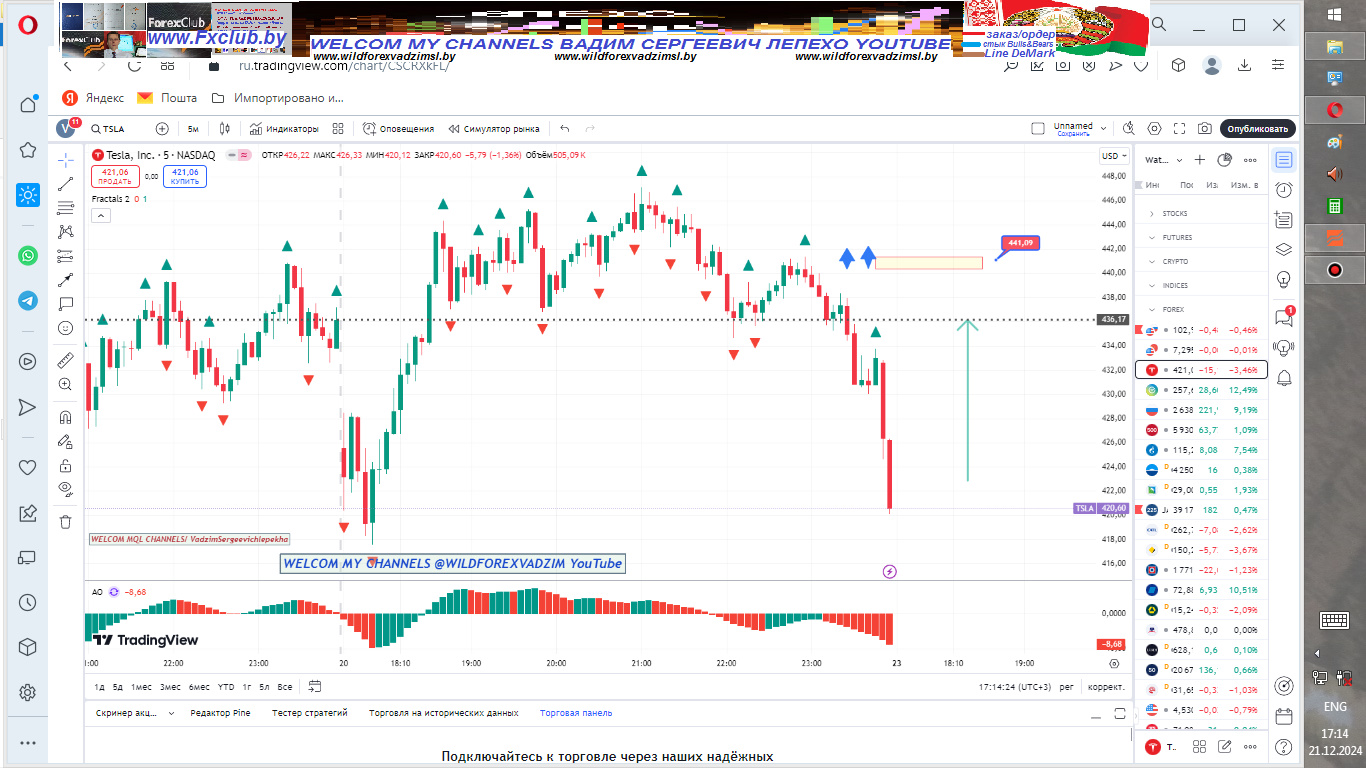
Task: Open the indicator templates grid icon
Action: point(338,129)
